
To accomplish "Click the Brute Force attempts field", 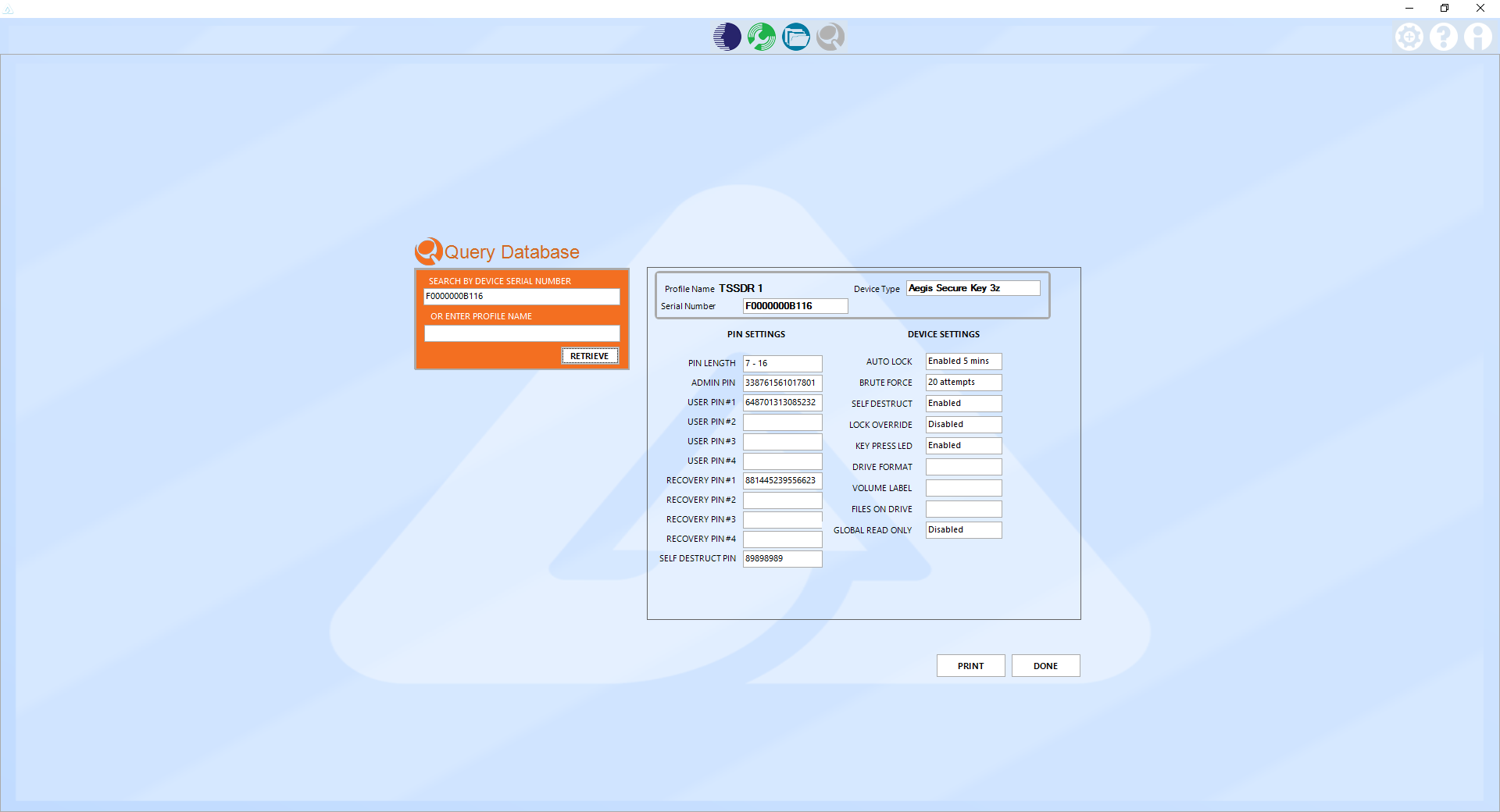I will click(963, 382).
